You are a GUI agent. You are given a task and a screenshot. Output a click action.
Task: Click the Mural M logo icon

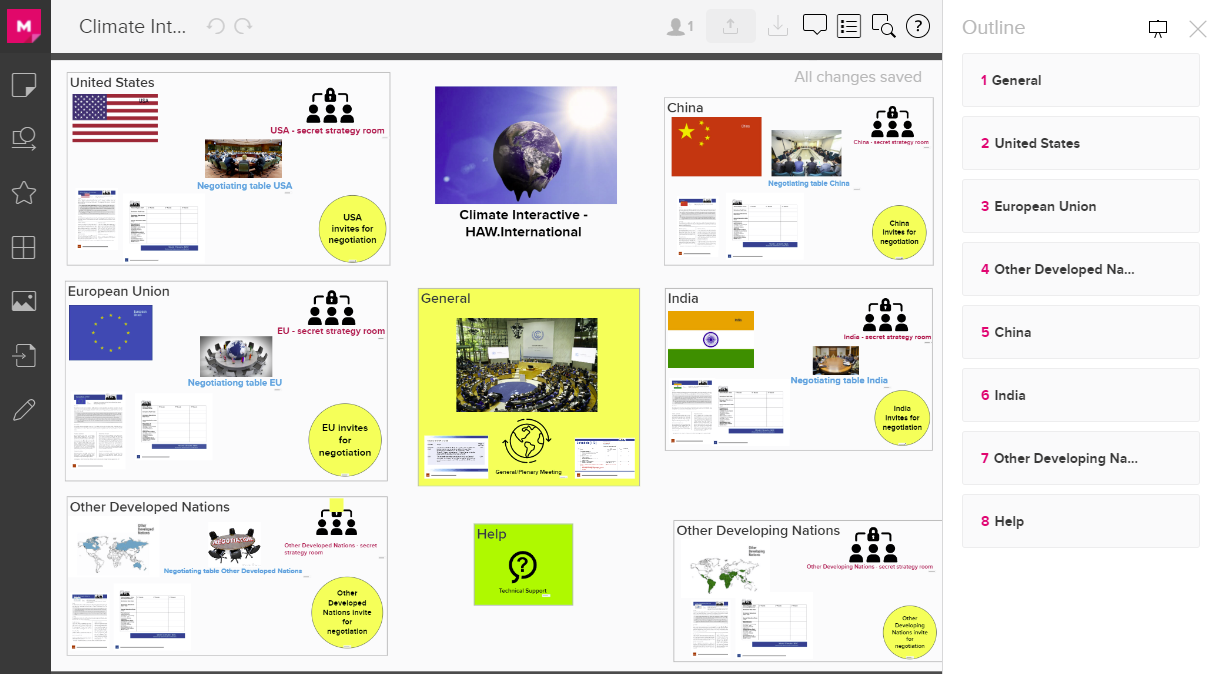tap(24, 24)
